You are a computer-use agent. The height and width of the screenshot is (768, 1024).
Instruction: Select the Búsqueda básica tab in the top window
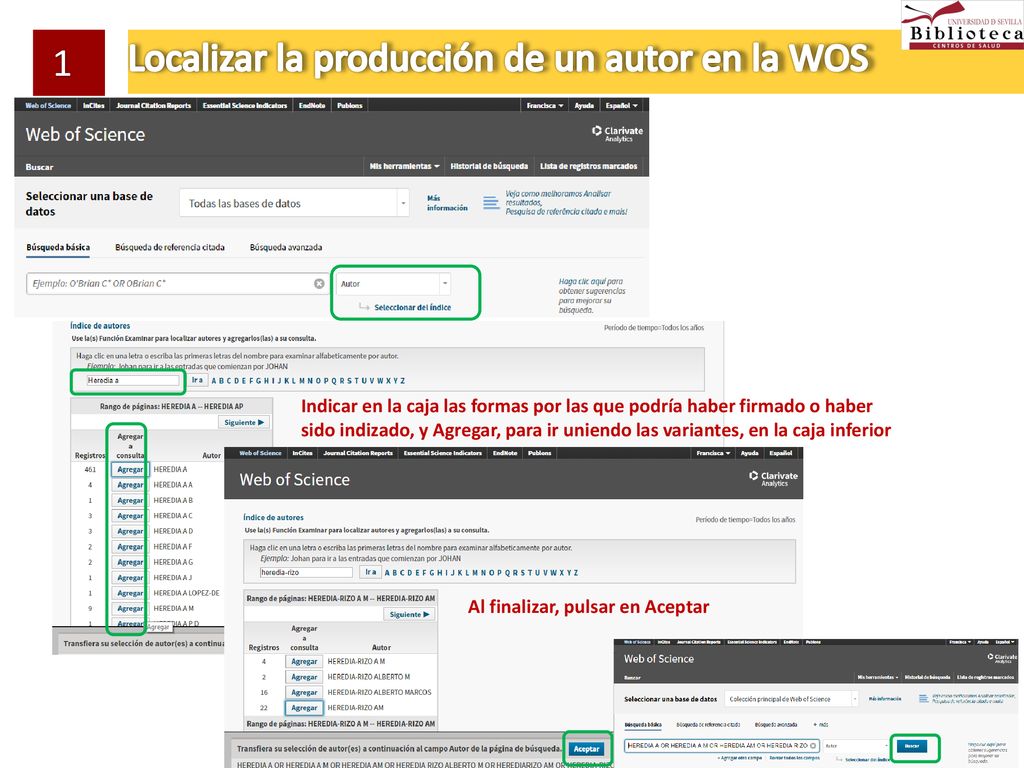(58, 247)
